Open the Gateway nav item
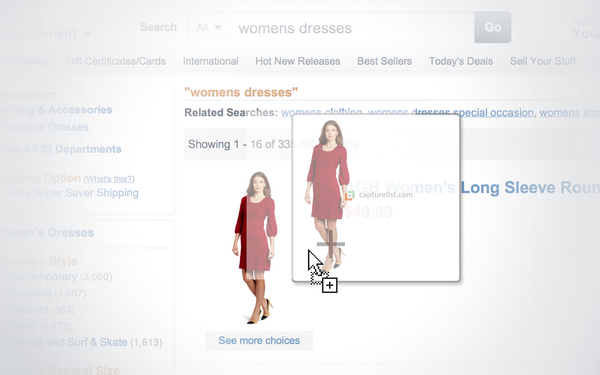 [x=26, y=61]
